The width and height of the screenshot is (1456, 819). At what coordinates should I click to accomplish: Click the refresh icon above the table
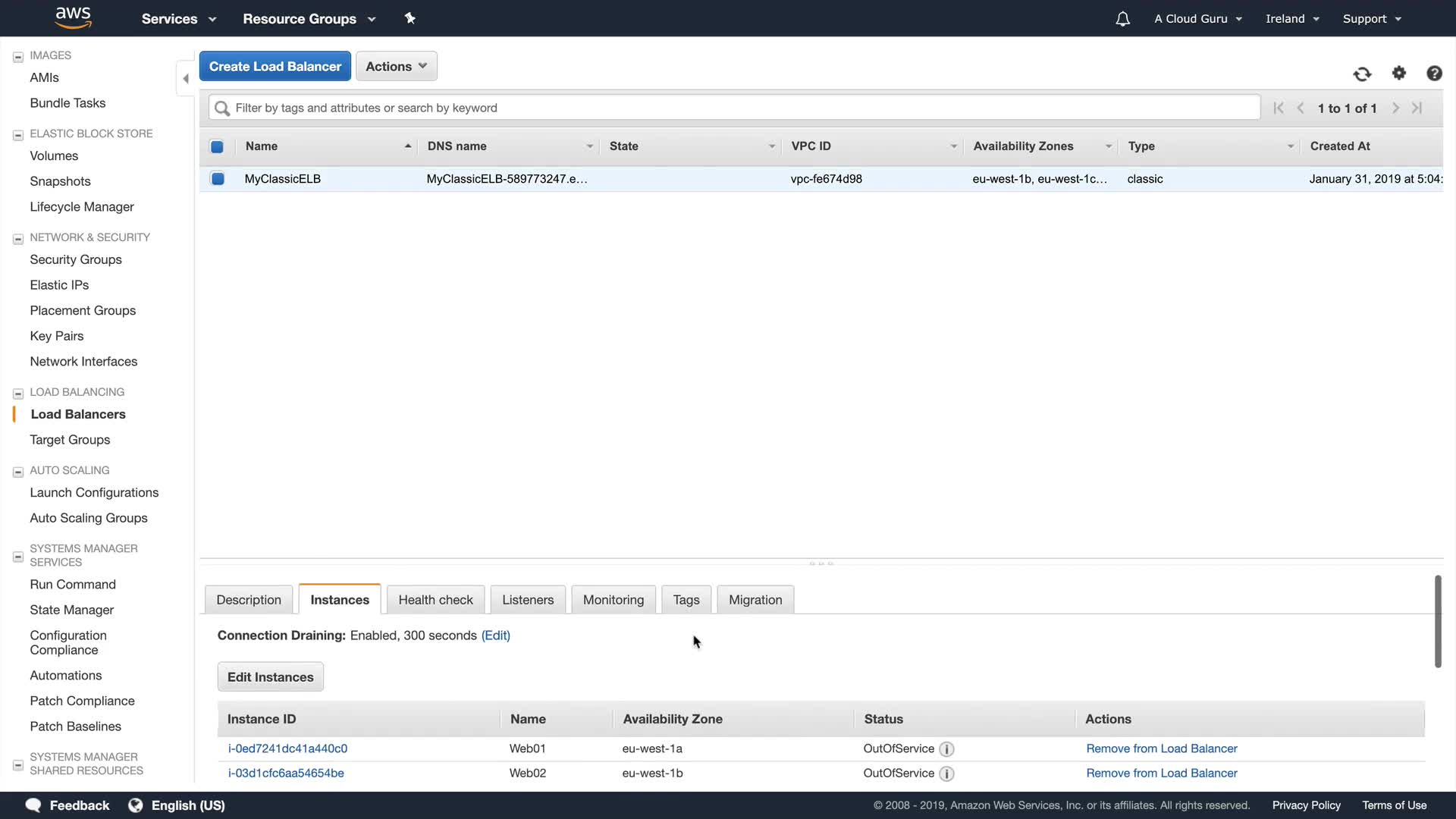pyautogui.click(x=1362, y=74)
